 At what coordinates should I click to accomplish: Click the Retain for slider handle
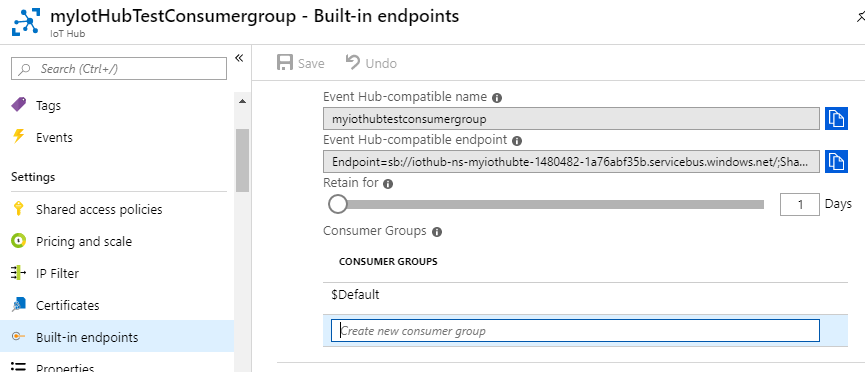pyautogui.click(x=338, y=204)
